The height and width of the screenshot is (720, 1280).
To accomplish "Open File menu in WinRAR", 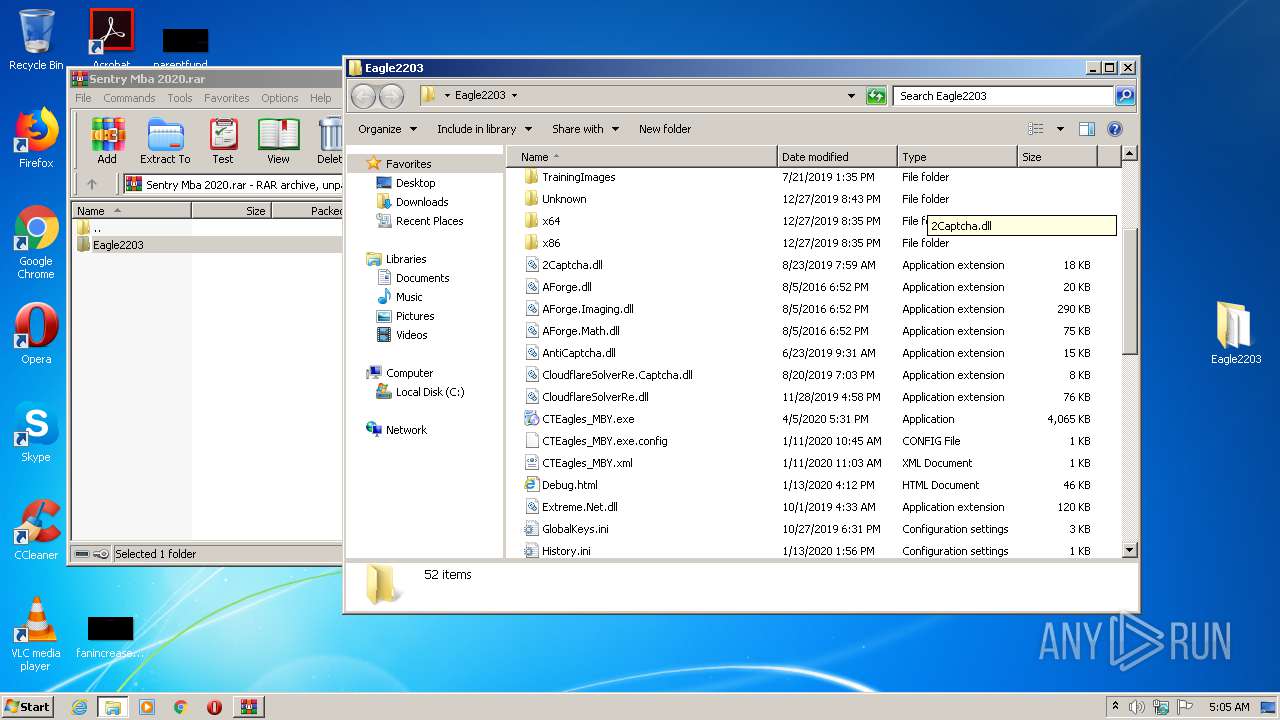I will [83, 98].
